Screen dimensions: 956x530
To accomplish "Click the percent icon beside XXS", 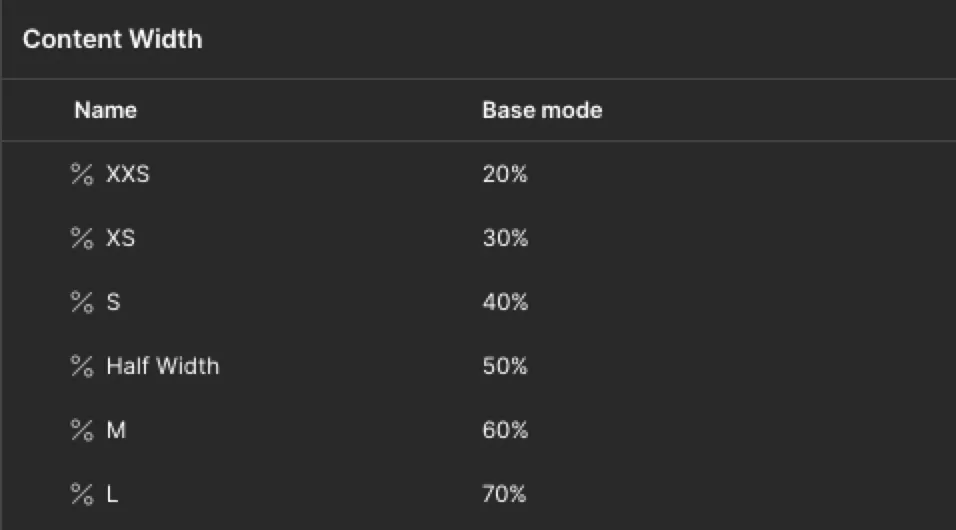I will click(x=82, y=174).
